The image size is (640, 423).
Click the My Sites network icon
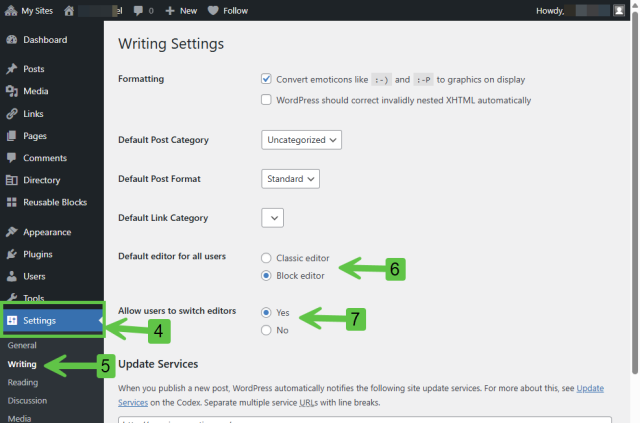click(11, 11)
